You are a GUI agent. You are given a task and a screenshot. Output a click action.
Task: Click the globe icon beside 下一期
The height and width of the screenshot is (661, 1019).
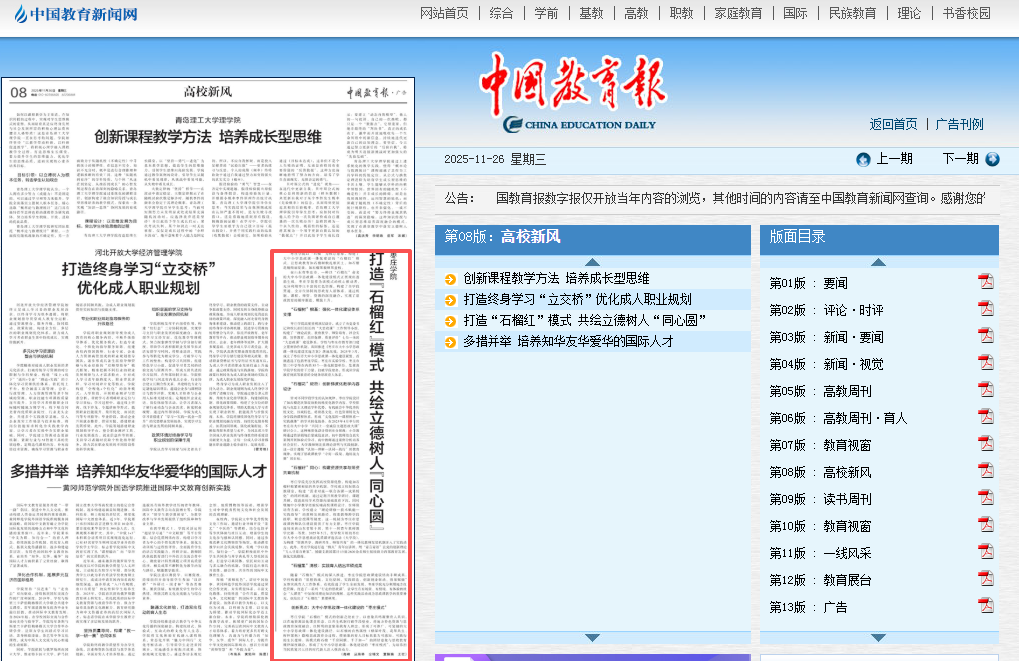(991, 159)
